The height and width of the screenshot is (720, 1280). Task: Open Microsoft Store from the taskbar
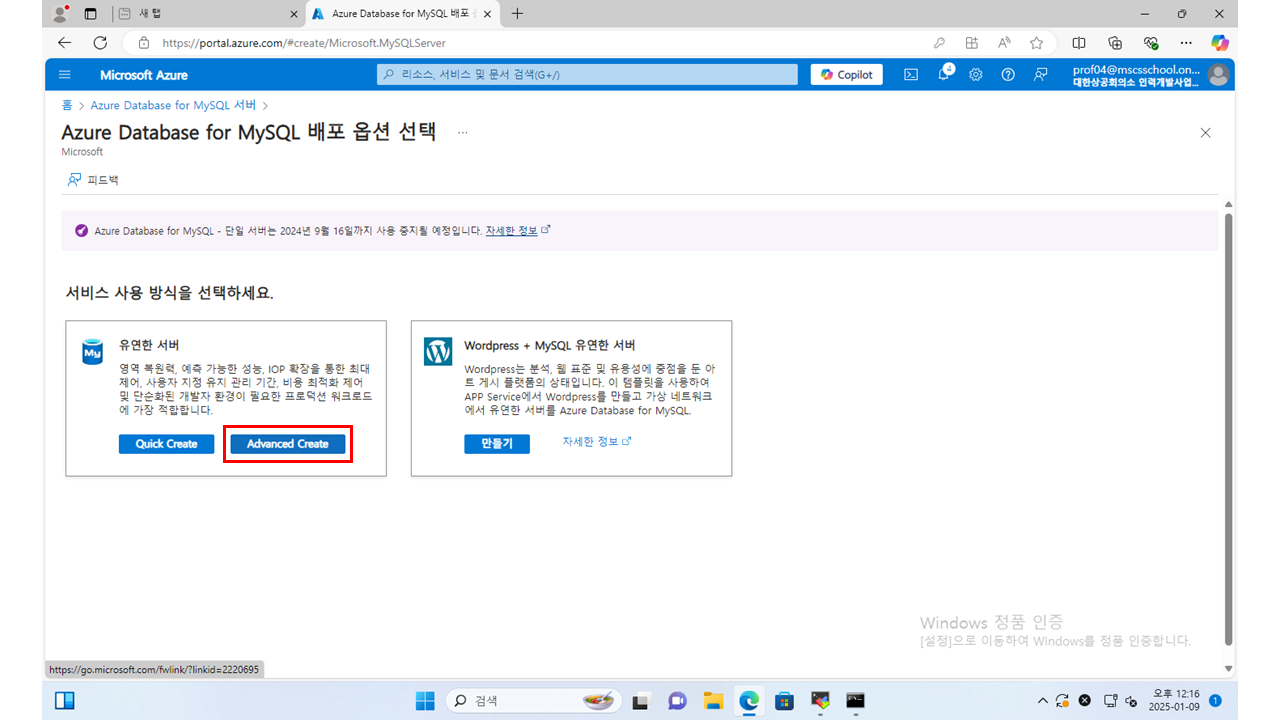(x=785, y=700)
